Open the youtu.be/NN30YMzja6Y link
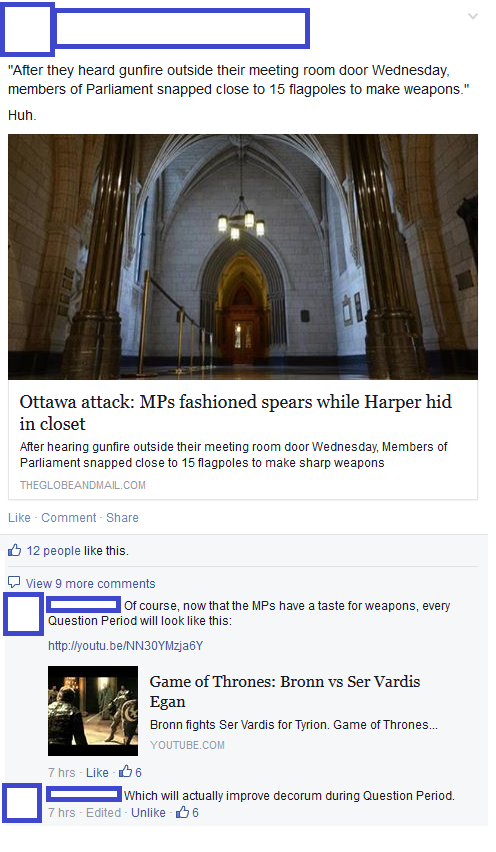 [x=125, y=646]
